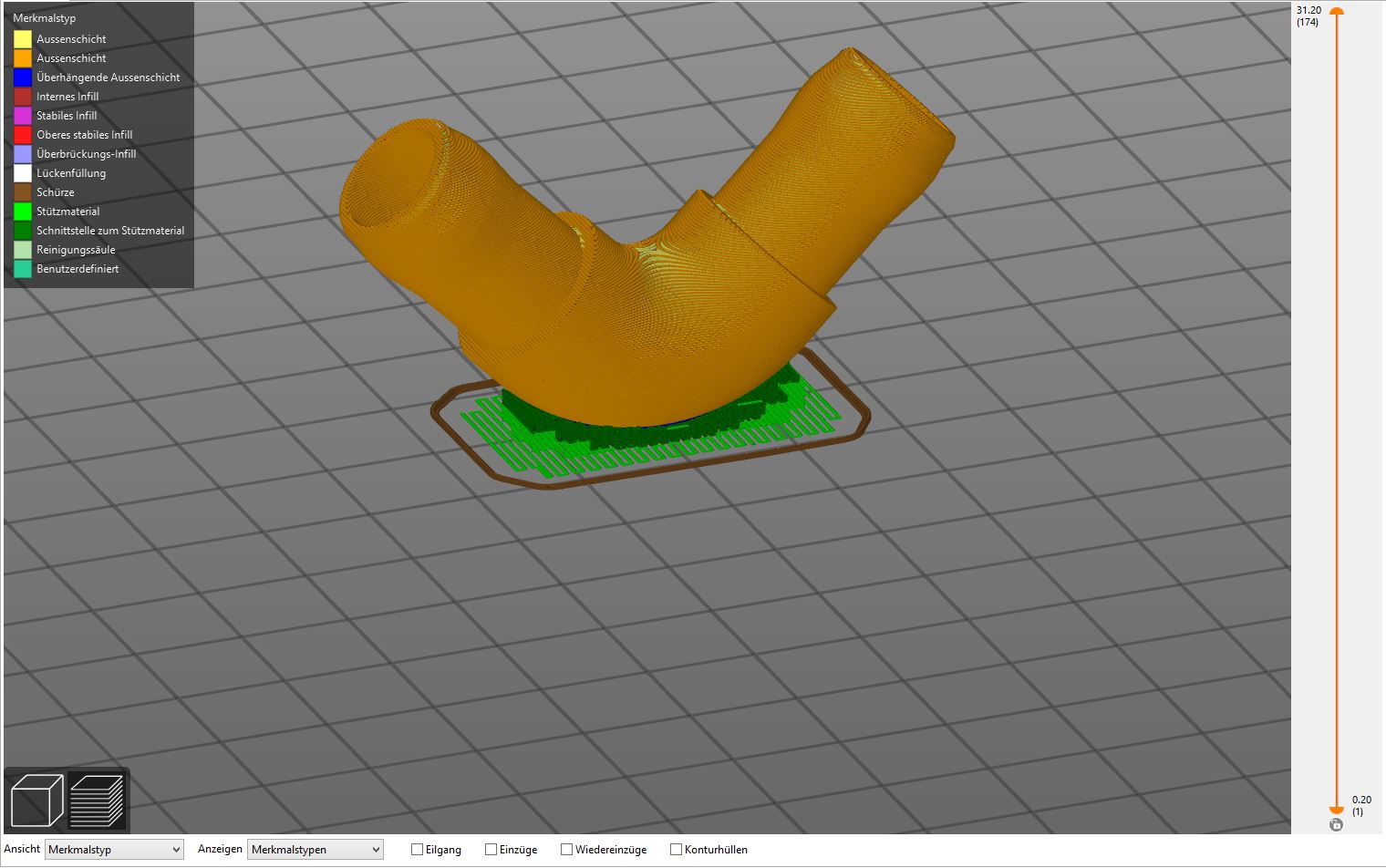This screenshot has height=868, width=1386.
Task: Click the Aussenschicht label beside the yellow swatch
Action: tap(71, 39)
